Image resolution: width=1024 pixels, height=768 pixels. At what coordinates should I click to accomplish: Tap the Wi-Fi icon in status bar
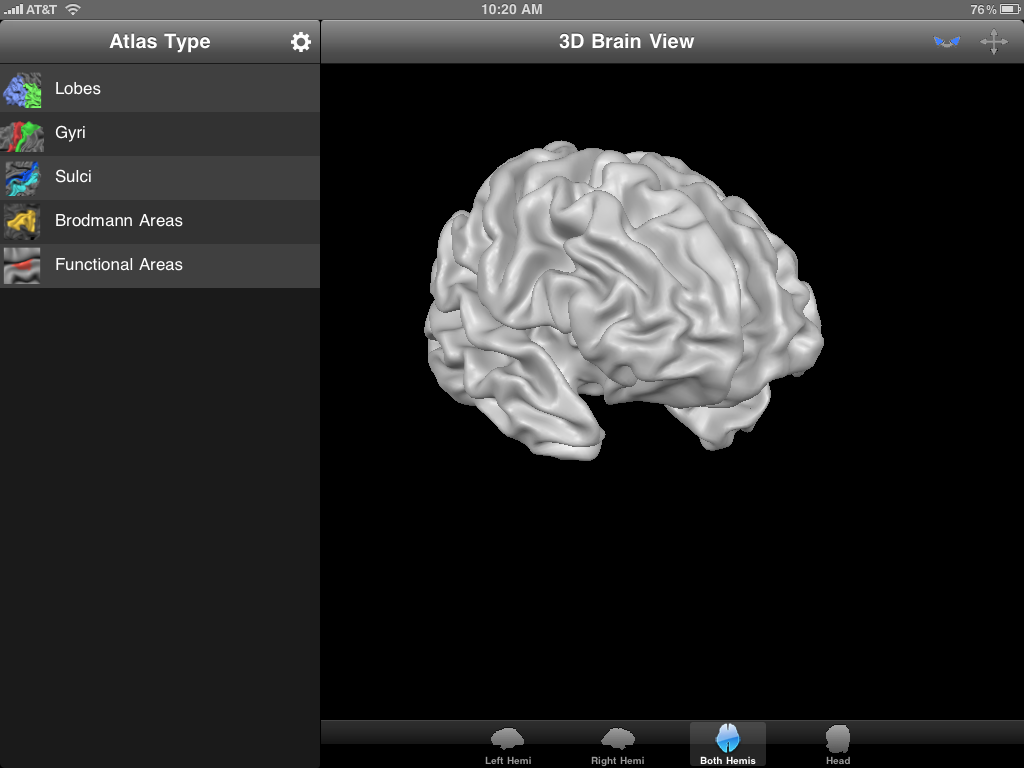(72, 9)
